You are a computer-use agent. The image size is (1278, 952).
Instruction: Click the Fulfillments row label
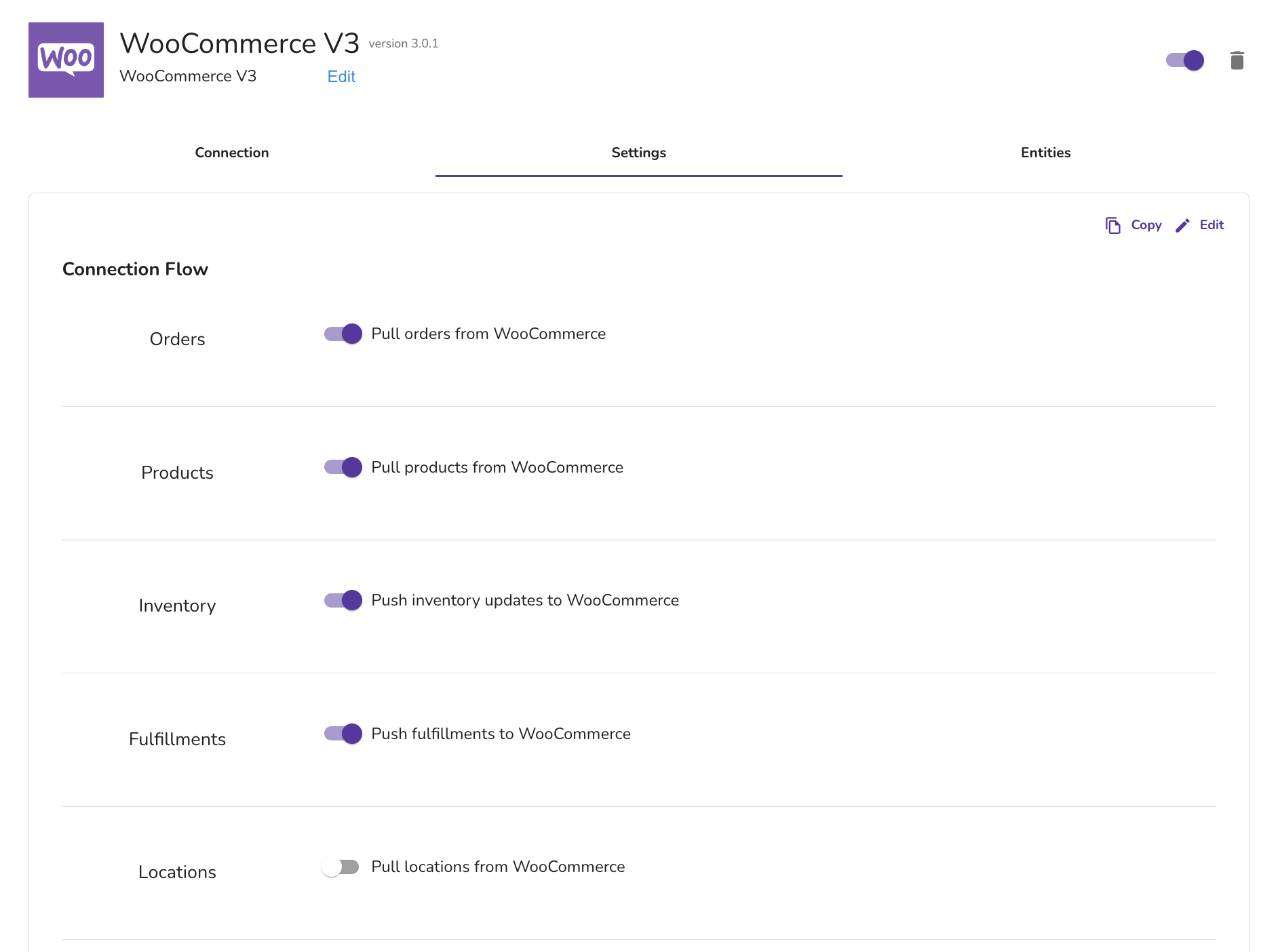[x=177, y=739]
